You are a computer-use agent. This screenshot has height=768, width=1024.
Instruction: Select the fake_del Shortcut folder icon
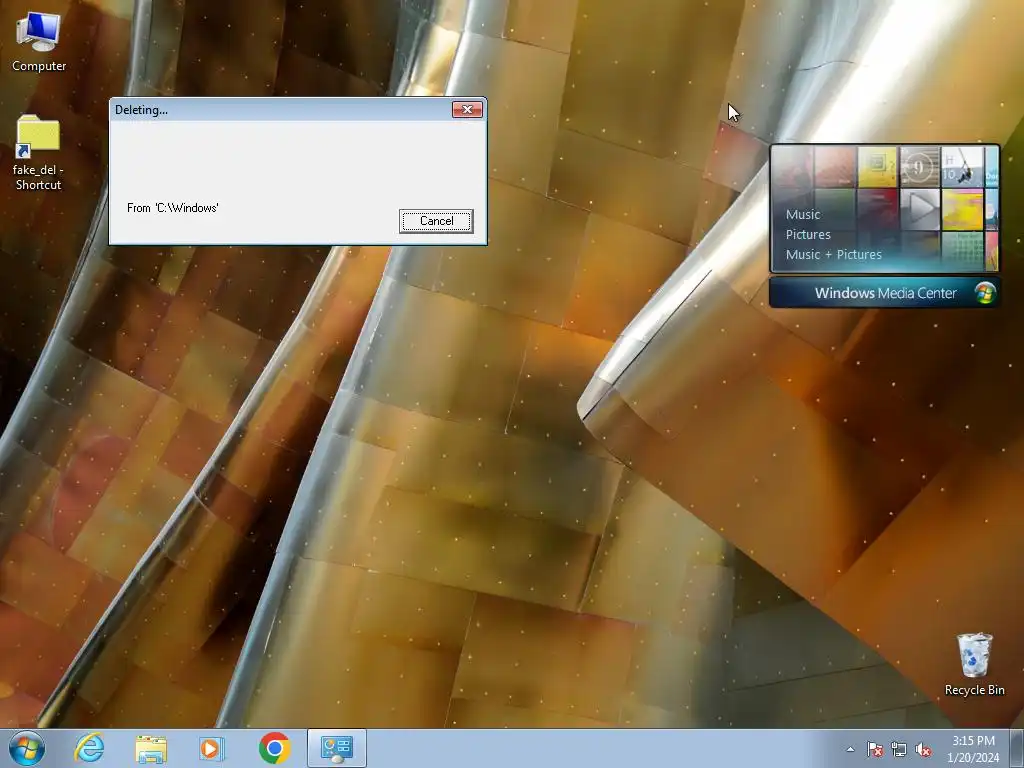38,152
